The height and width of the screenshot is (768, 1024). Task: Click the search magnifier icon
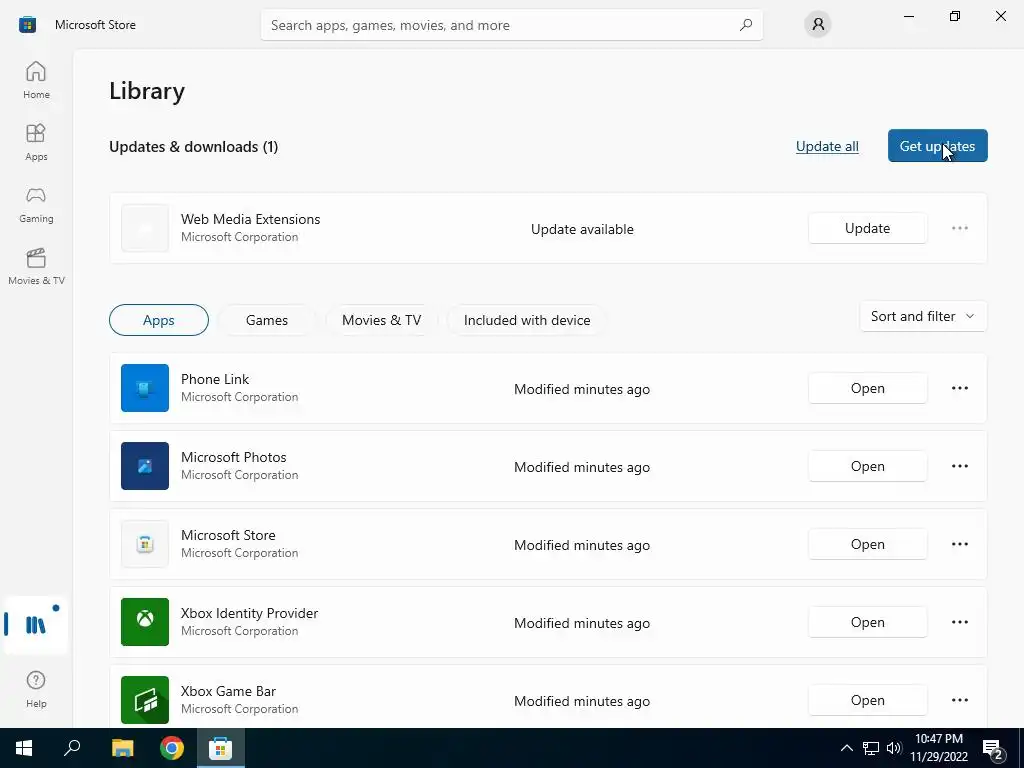point(746,25)
